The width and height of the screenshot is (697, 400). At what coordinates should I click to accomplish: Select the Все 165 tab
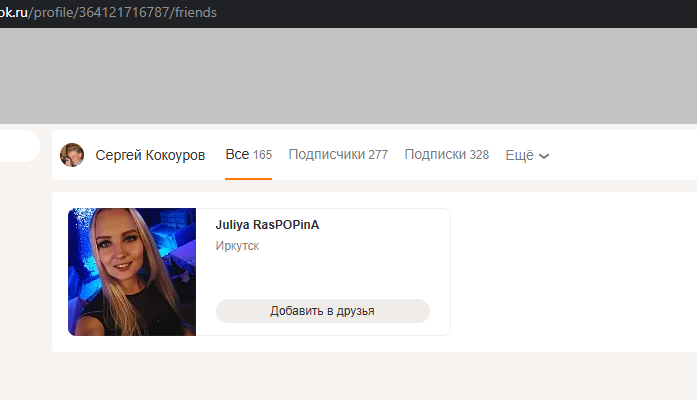[248, 155]
